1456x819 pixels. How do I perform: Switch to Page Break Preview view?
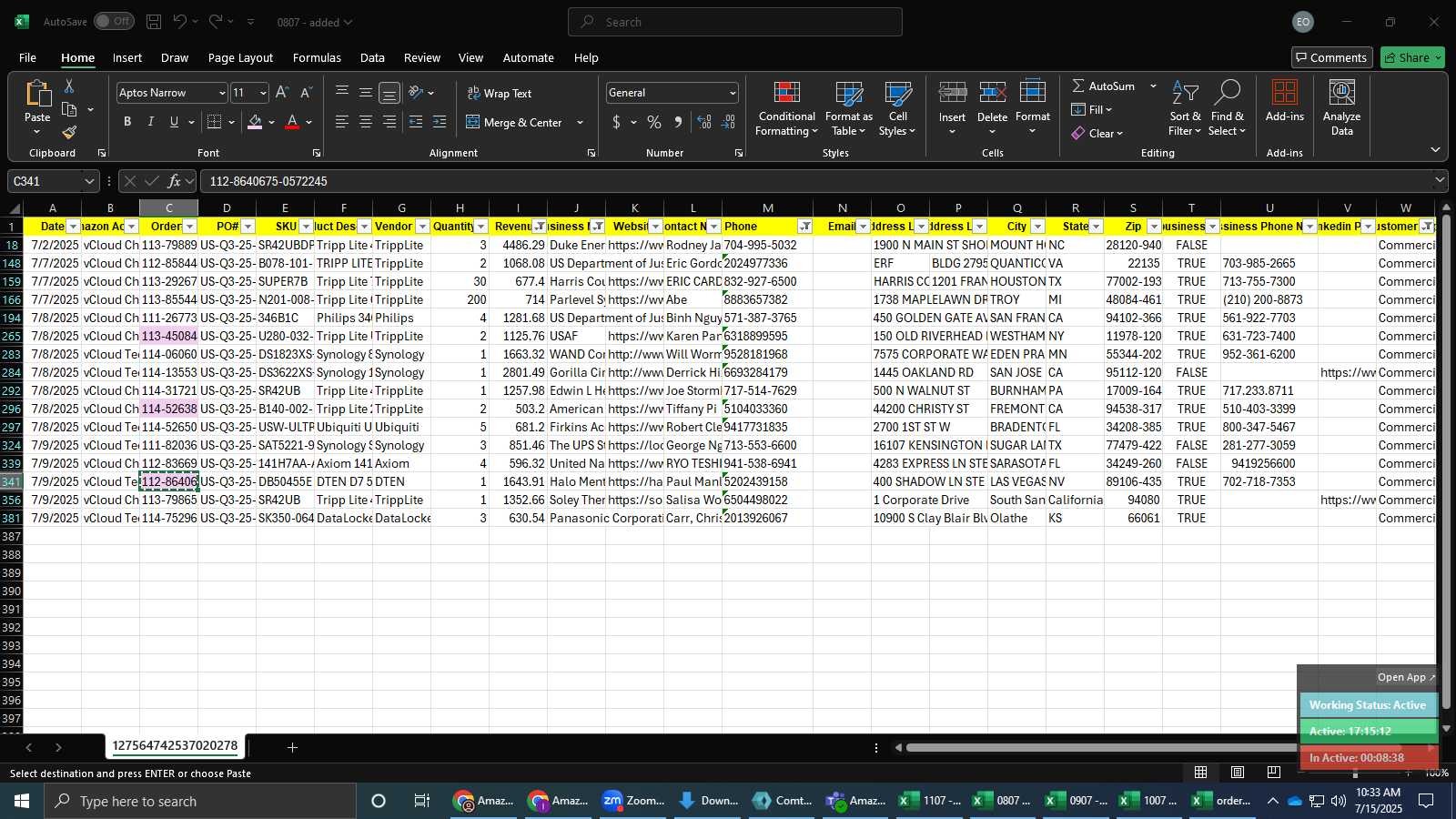[1273, 772]
